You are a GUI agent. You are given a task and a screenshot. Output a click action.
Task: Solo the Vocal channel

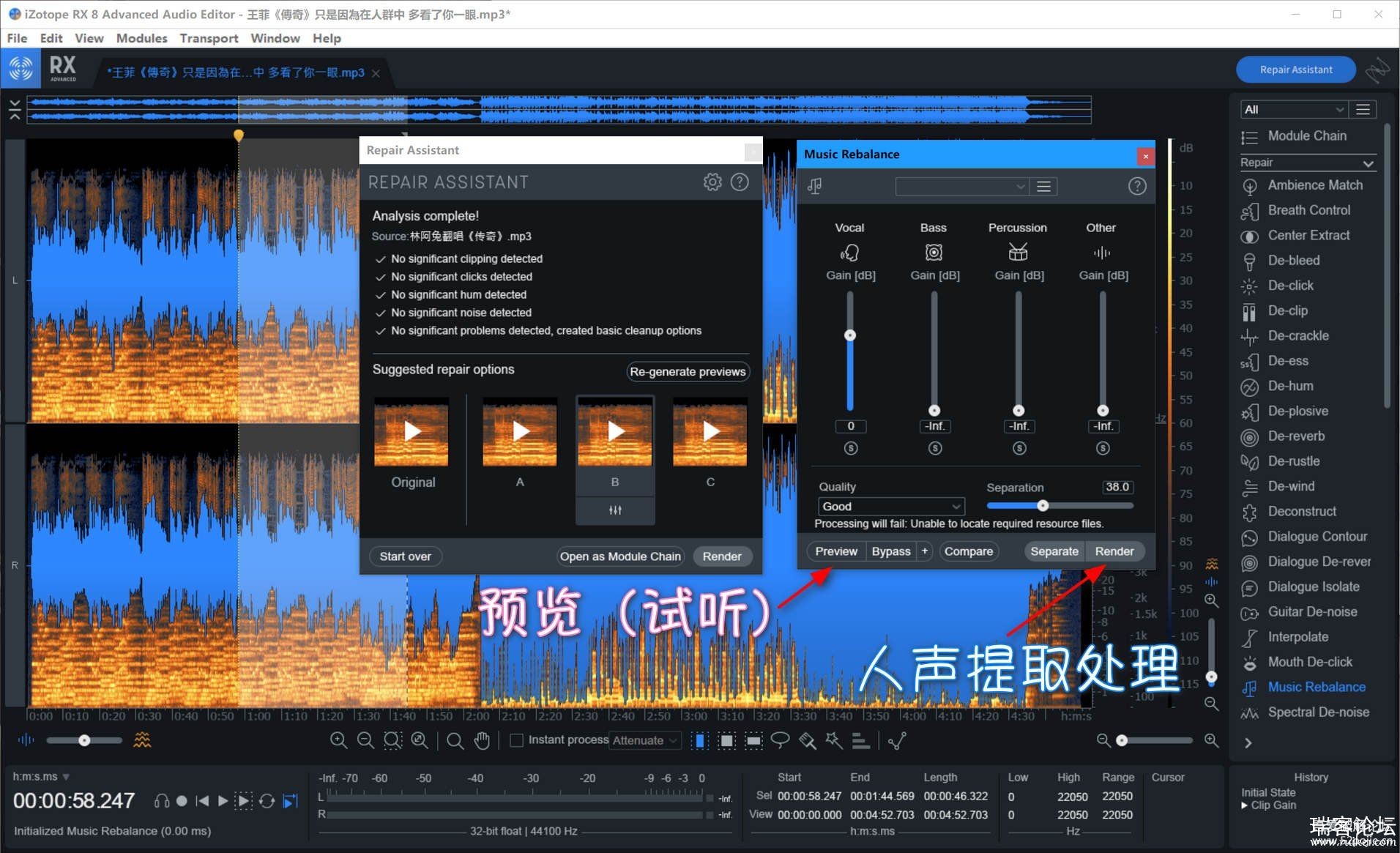click(850, 448)
